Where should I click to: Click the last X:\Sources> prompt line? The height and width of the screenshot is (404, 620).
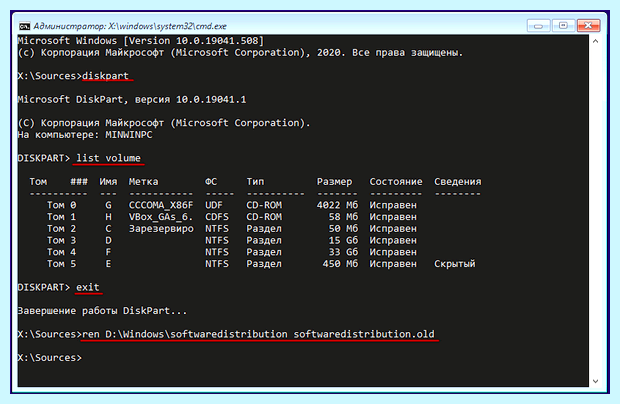[50, 358]
